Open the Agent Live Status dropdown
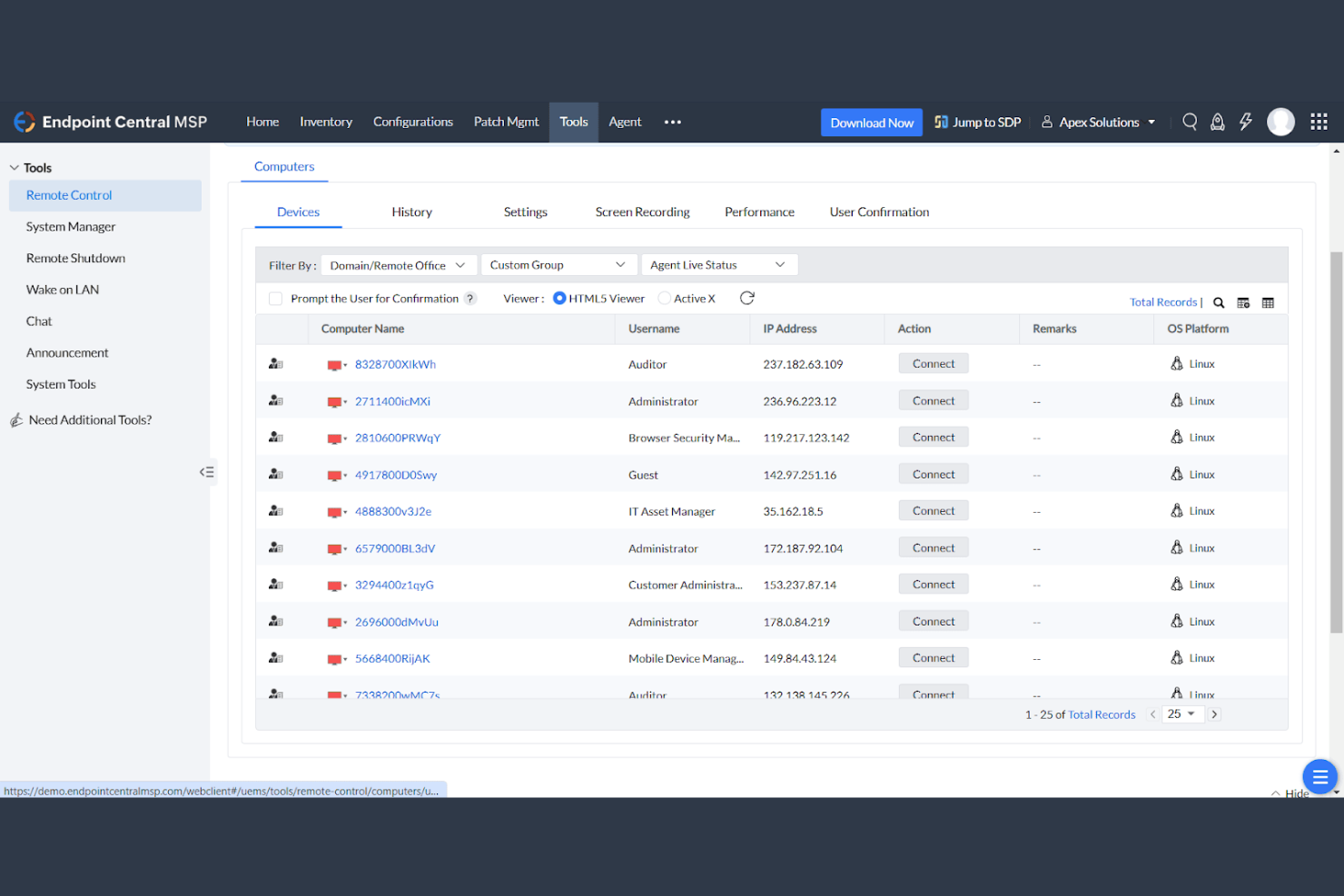The image size is (1344, 896). (718, 264)
